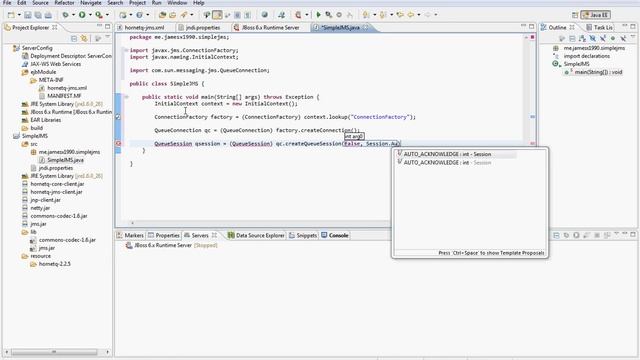Close the SimpleJMS.java editor tab

365,27
